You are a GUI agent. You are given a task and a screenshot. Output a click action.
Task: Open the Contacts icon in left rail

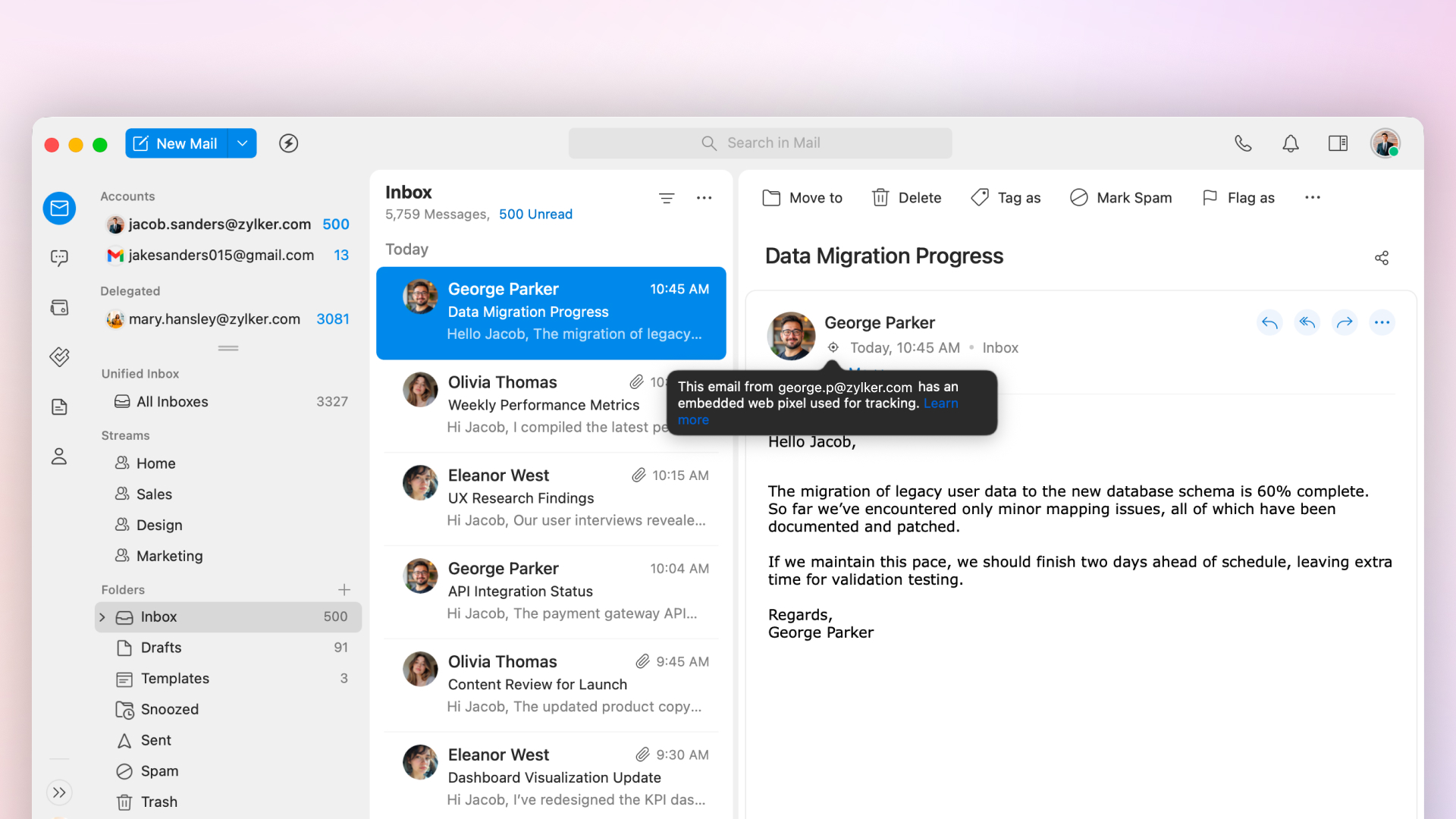(59, 457)
